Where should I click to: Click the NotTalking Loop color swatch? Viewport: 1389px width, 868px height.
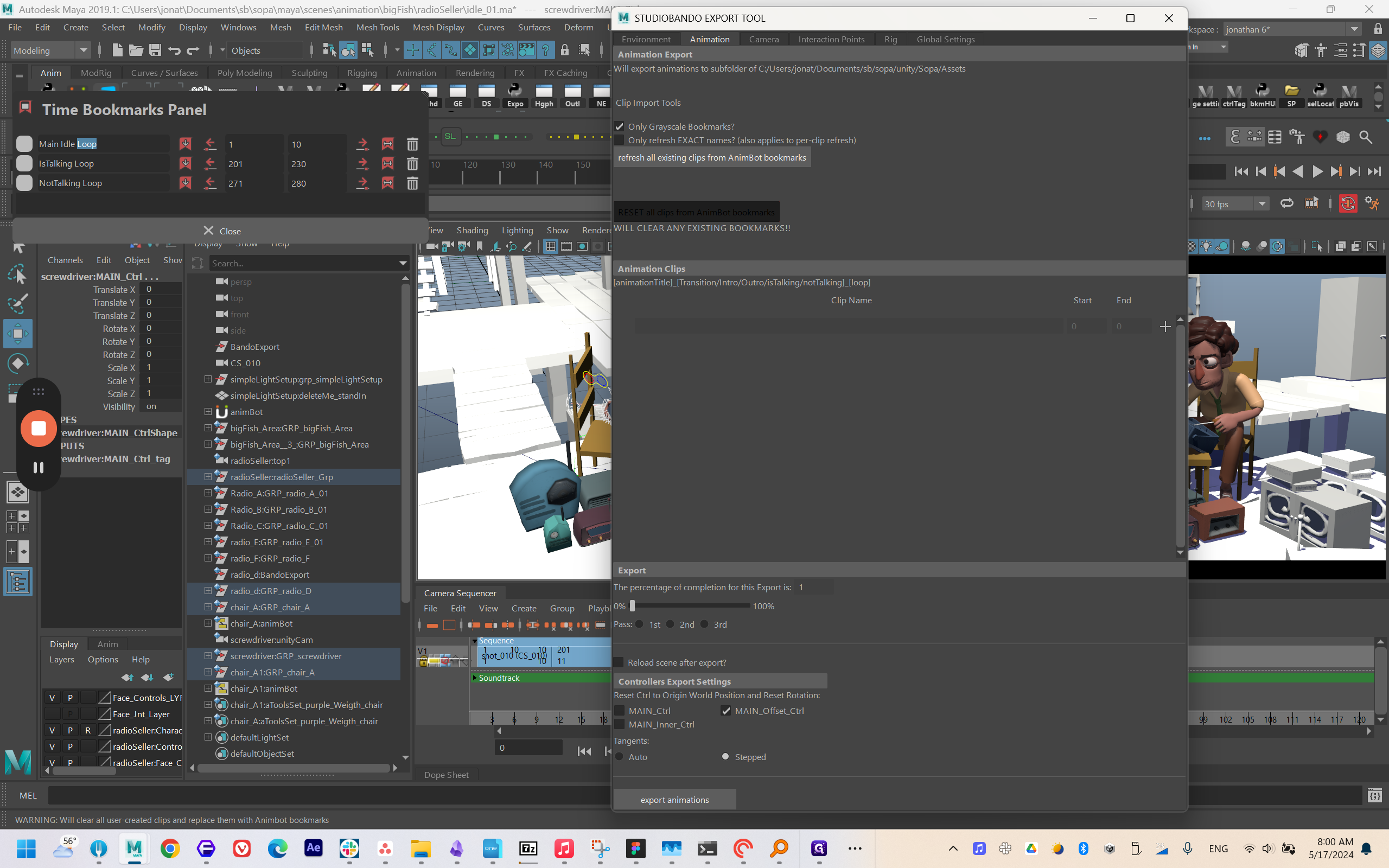coord(24,183)
